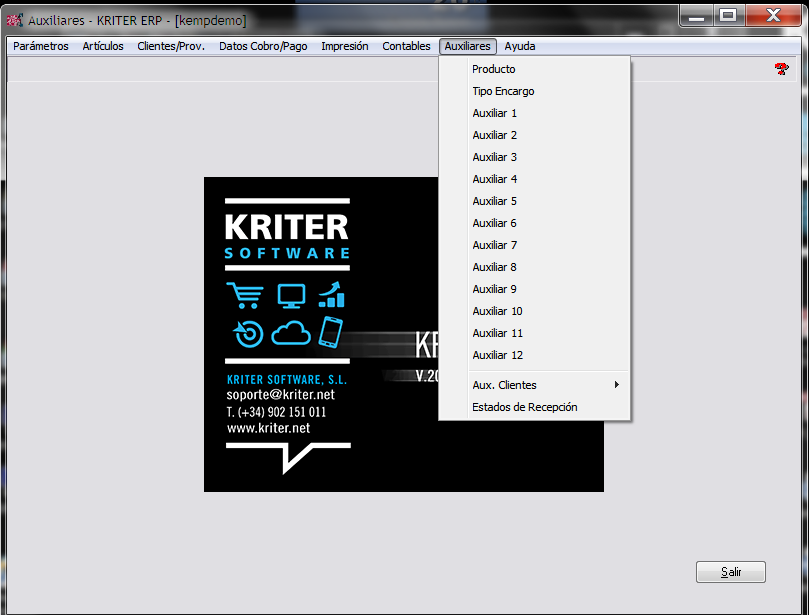Select Auxiliar 9 entry
This screenshot has height=615, width=809.
point(535,289)
